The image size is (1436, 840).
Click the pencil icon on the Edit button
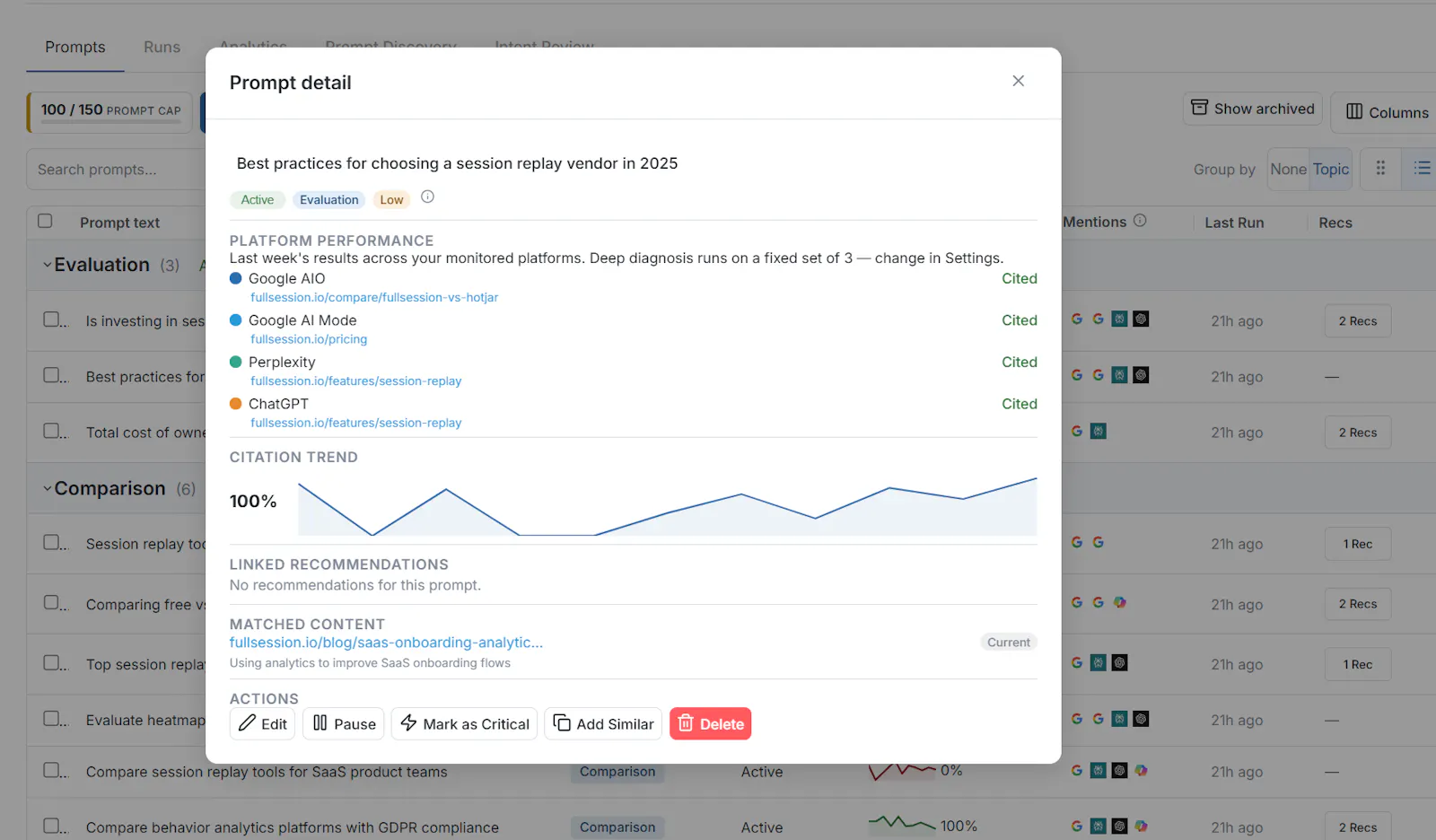point(248,722)
